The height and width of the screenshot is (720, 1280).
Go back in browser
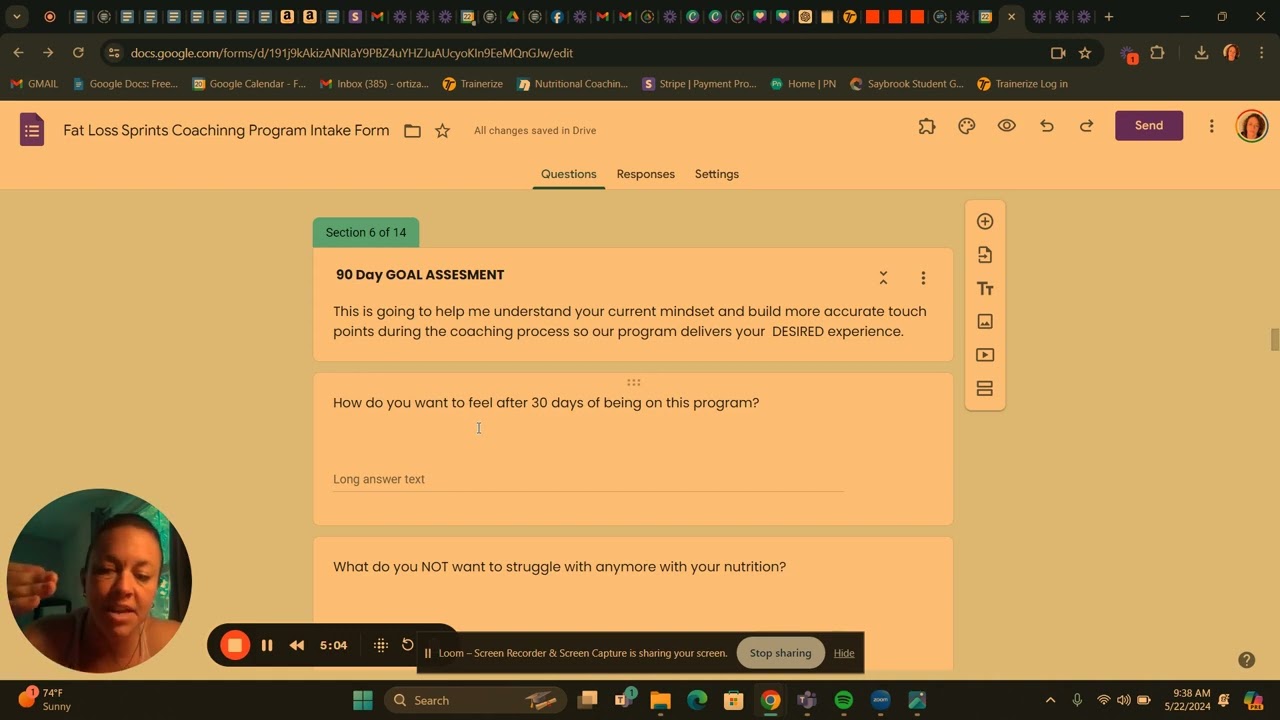click(18, 53)
